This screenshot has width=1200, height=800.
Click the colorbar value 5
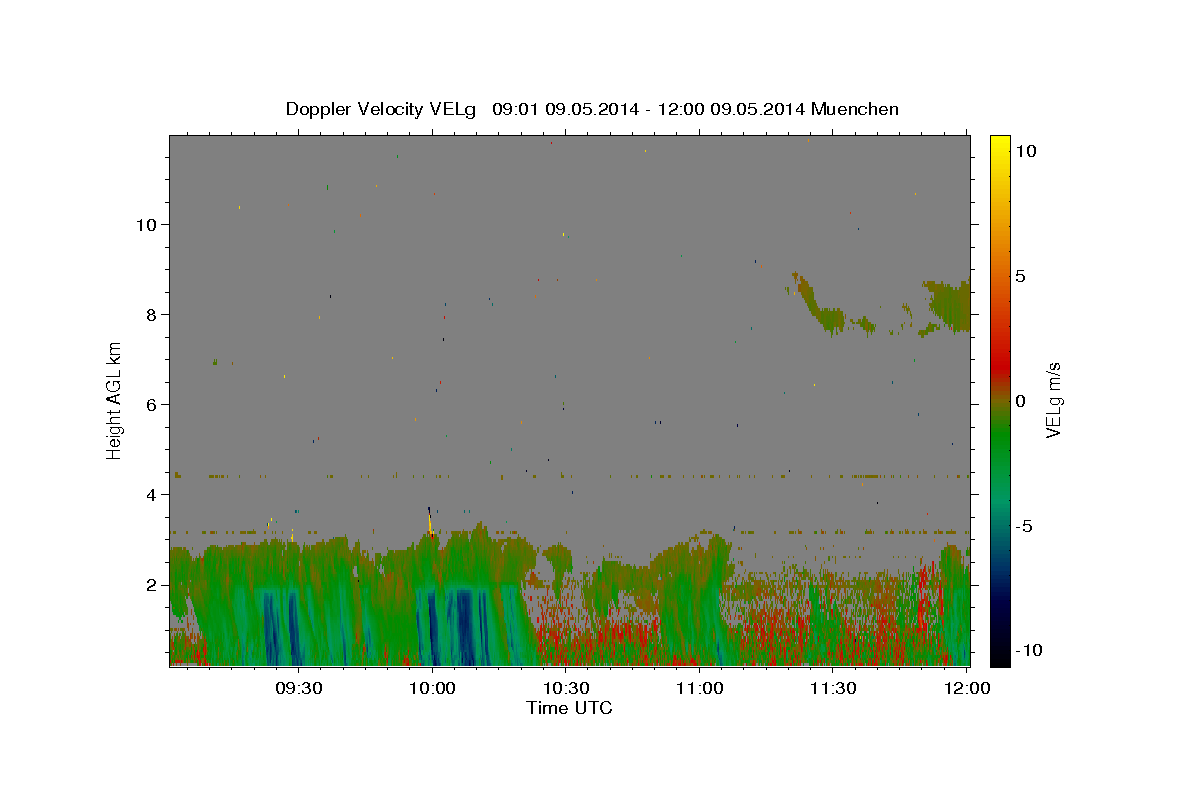pyautogui.click(x=1020, y=276)
